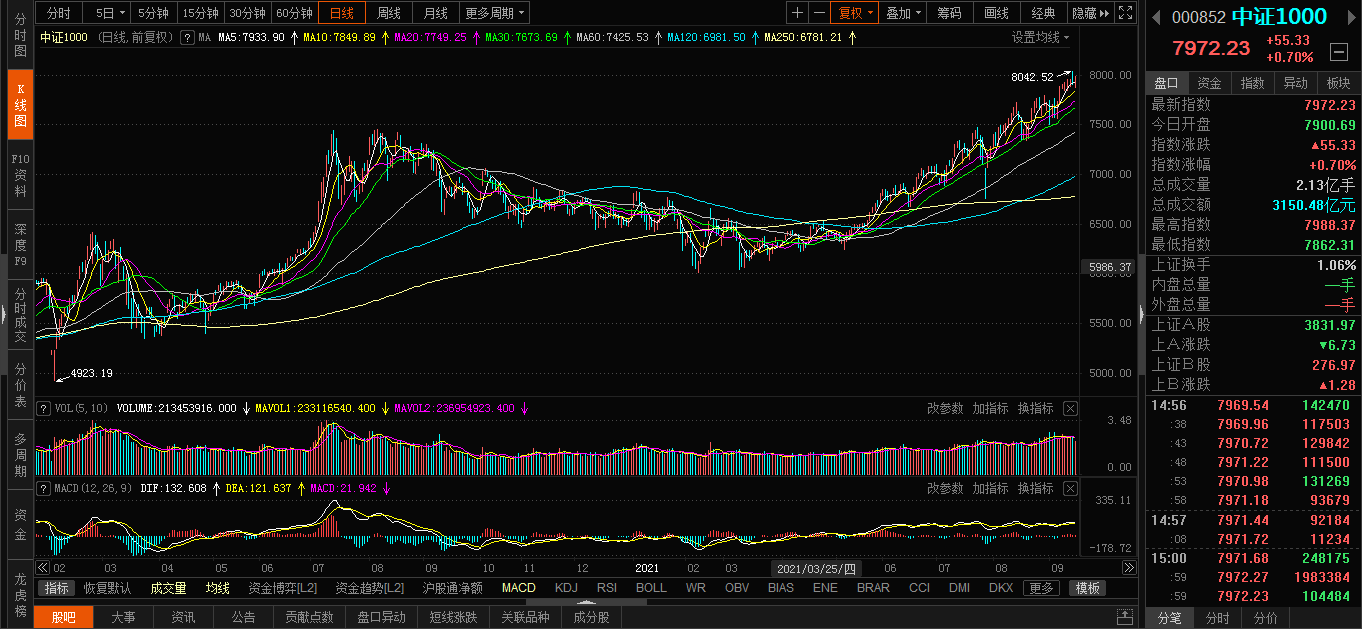The image size is (1362, 629).
Task: Open the 设置均线 dropdown
Action: point(1040,37)
